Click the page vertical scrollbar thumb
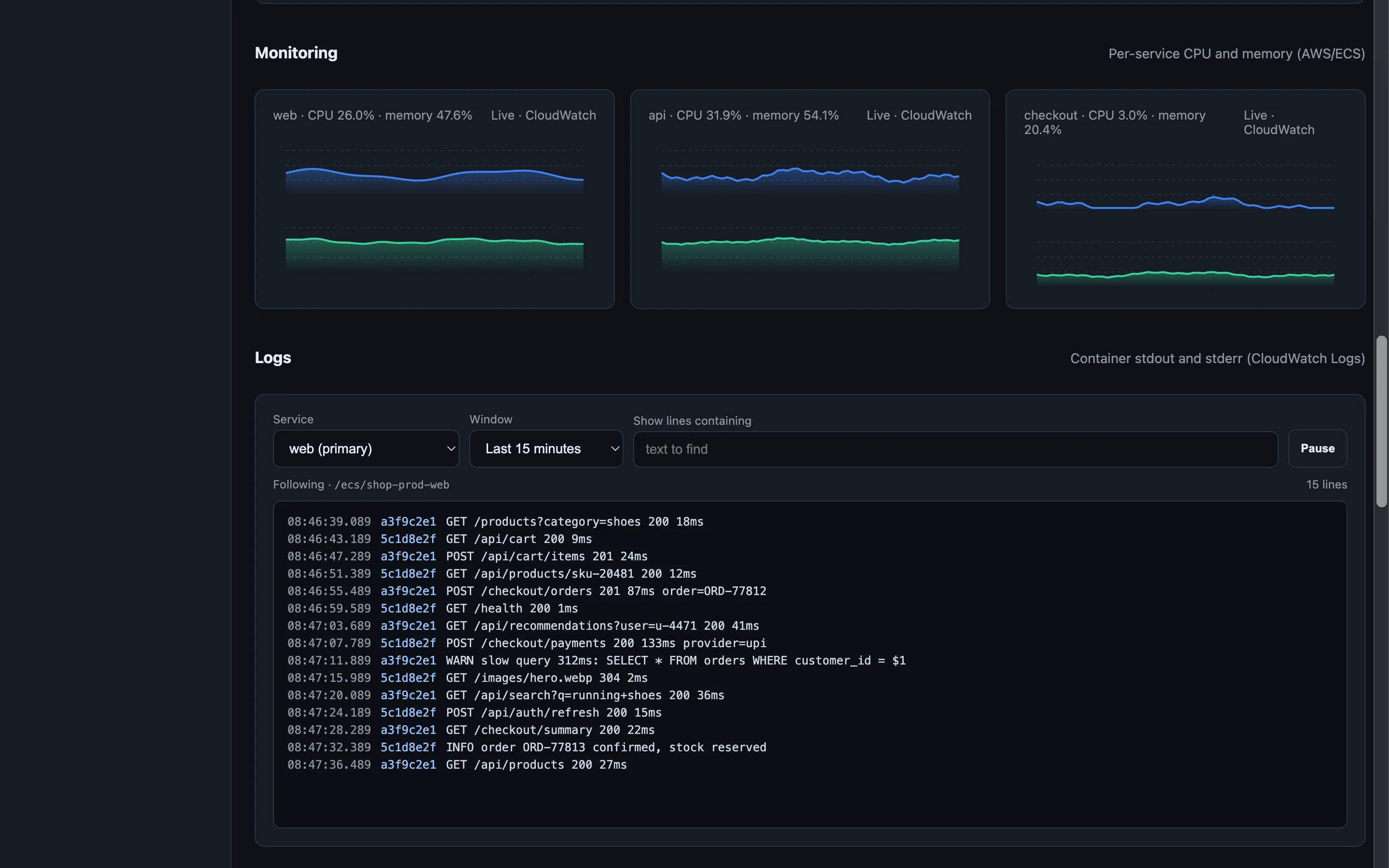The width and height of the screenshot is (1389, 868). pyautogui.click(x=1382, y=421)
